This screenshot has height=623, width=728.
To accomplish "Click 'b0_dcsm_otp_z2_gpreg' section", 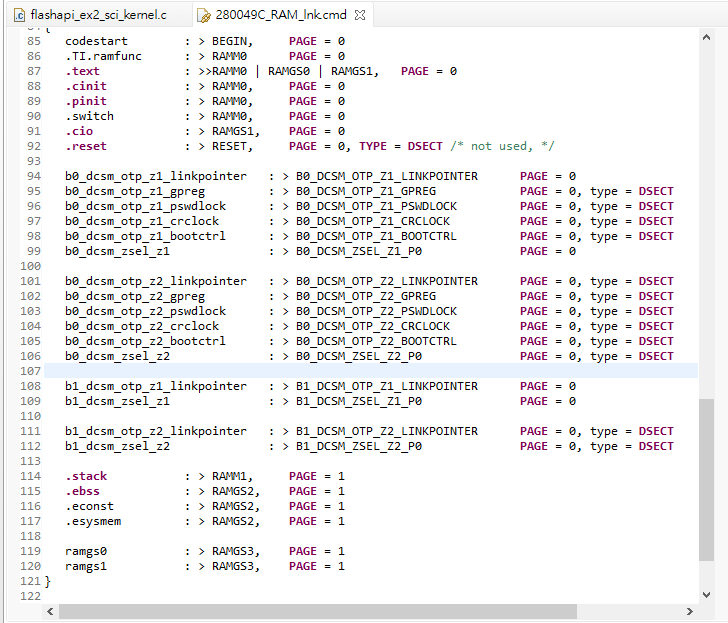I will tap(135, 296).
